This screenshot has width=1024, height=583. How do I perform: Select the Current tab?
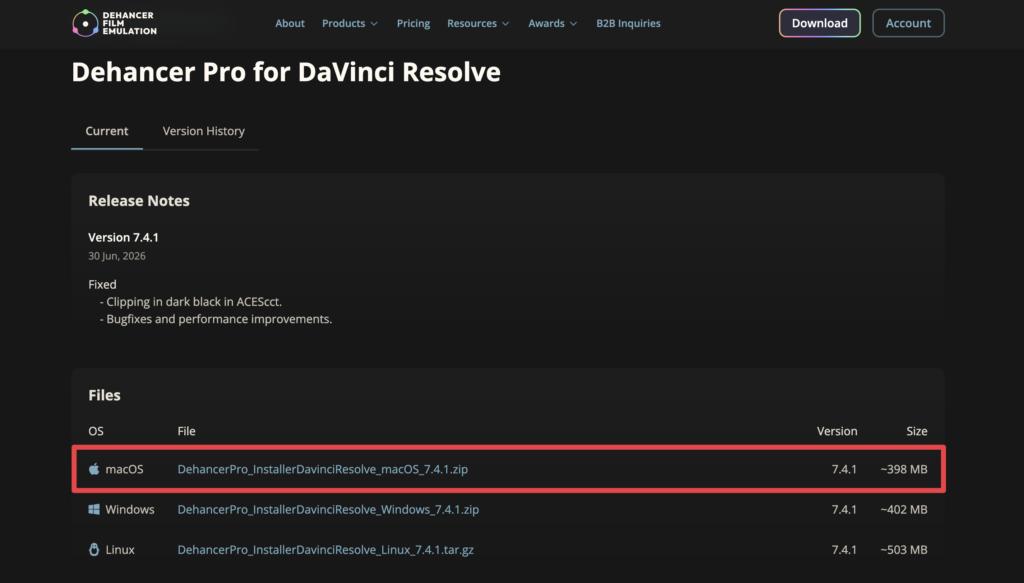pos(107,131)
